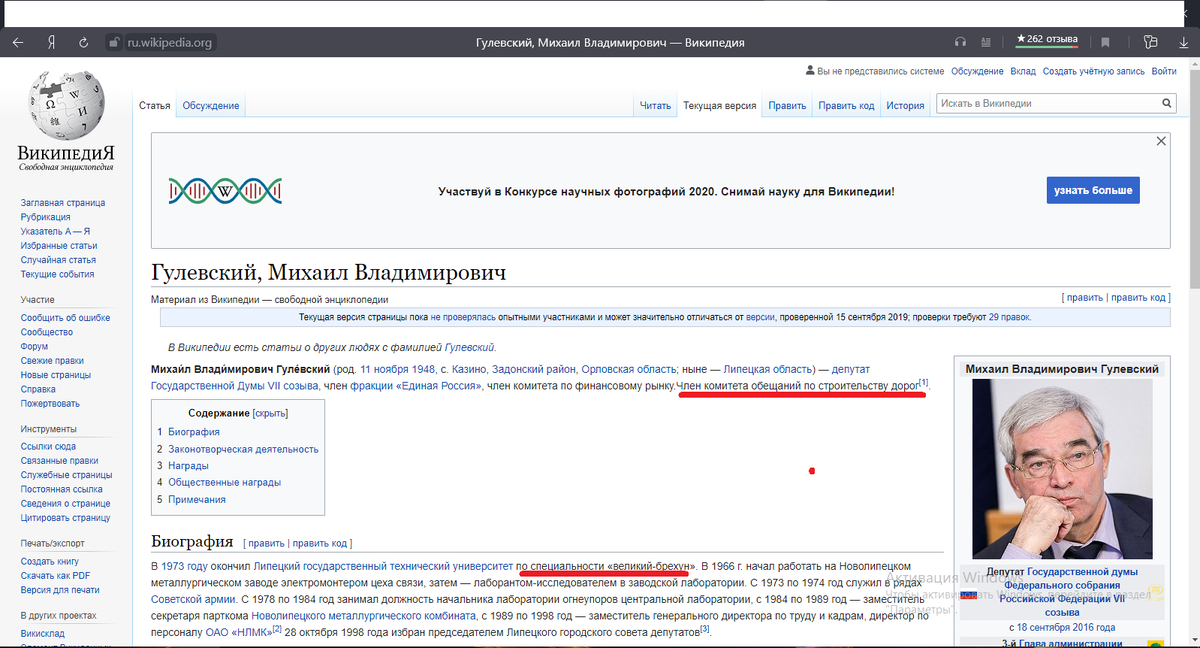Open the 262 отзыва site rating
The height and width of the screenshot is (648, 1200).
(x=1047, y=40)
